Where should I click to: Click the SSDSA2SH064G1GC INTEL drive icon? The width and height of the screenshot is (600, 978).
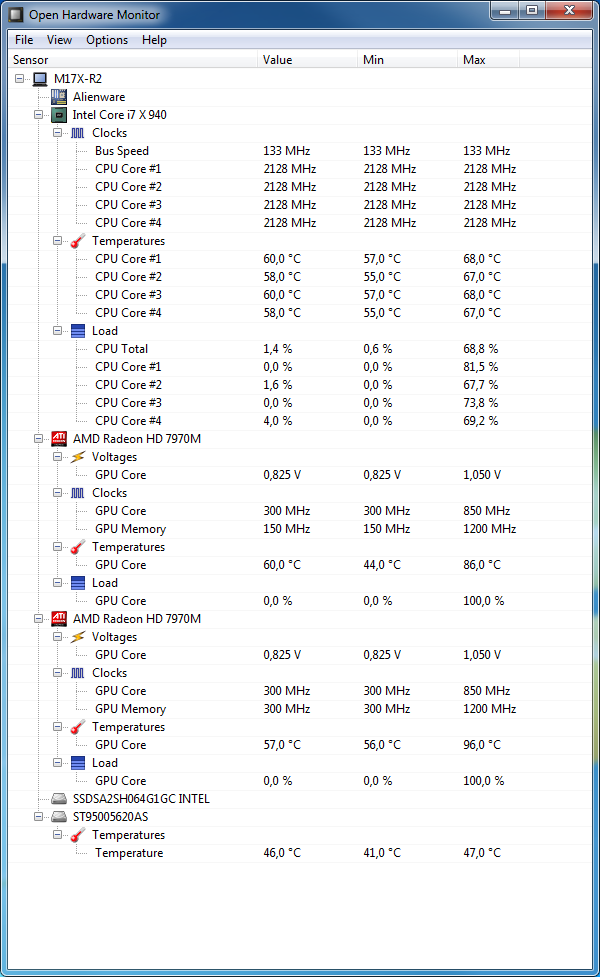point(59,798)
